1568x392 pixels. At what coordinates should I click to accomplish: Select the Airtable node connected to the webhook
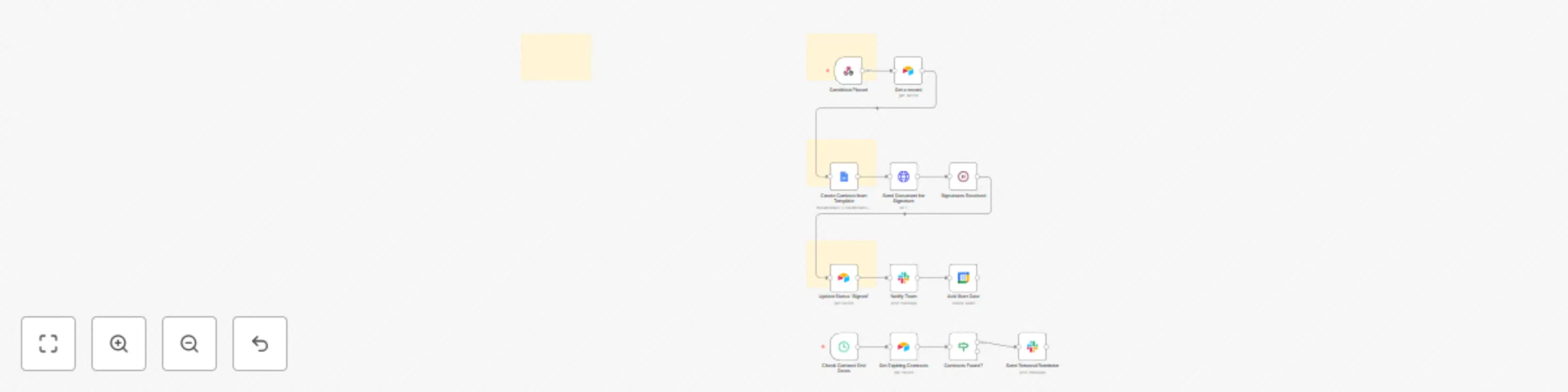pyautogui.click(x=908, y=71)
